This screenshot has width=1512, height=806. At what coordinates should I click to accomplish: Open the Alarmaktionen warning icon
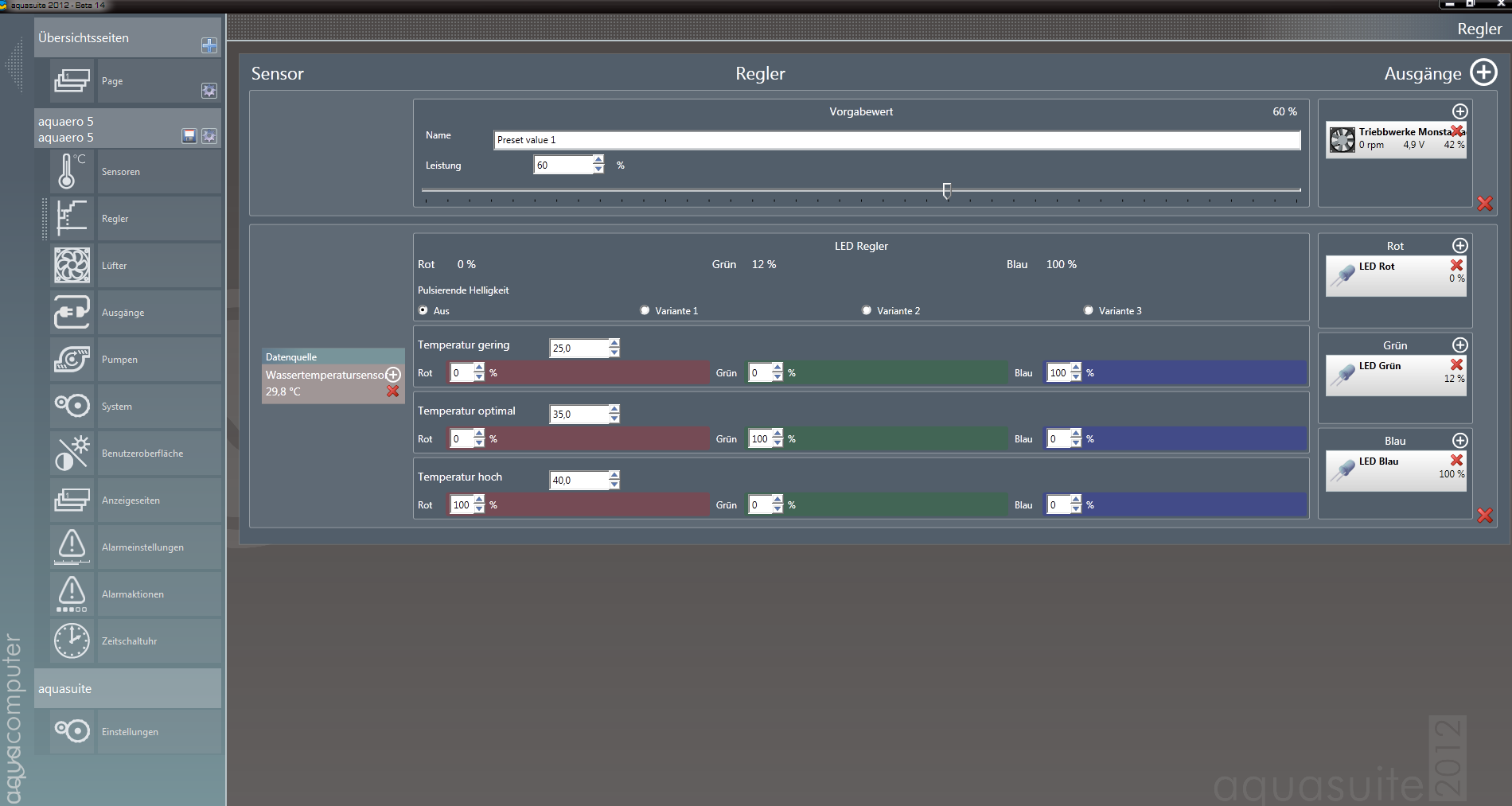[72, 594]
